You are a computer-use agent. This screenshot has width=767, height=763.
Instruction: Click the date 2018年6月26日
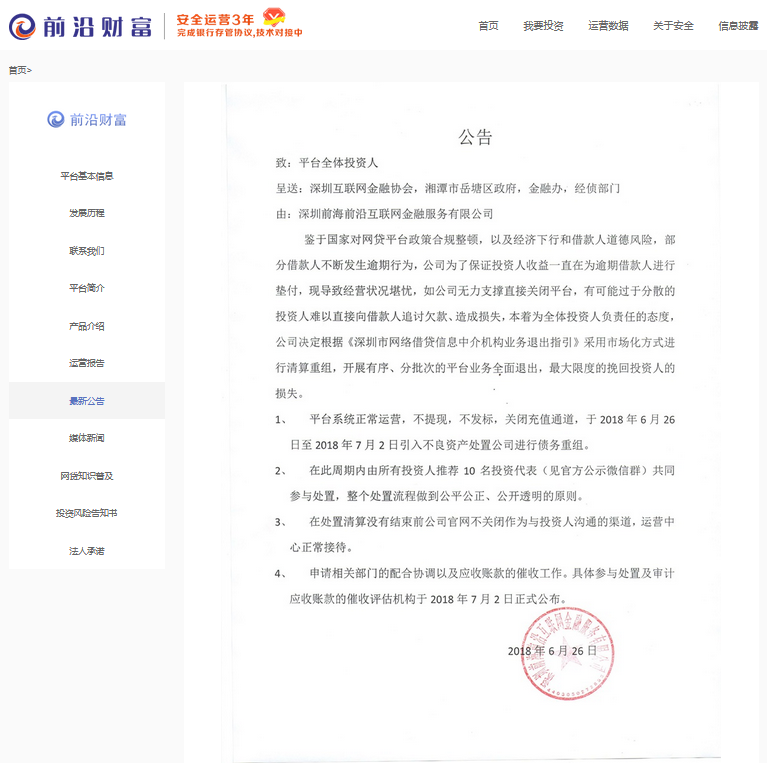pos(552,651)
